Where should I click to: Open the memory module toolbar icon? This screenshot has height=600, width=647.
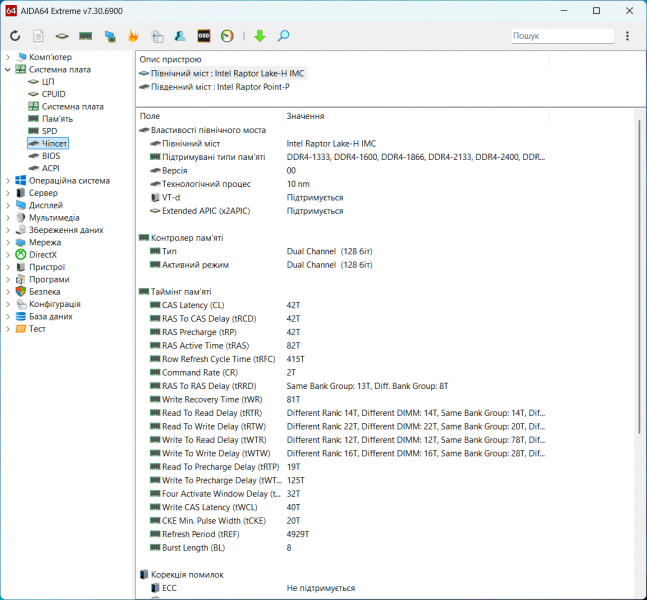tap(85, 36)
